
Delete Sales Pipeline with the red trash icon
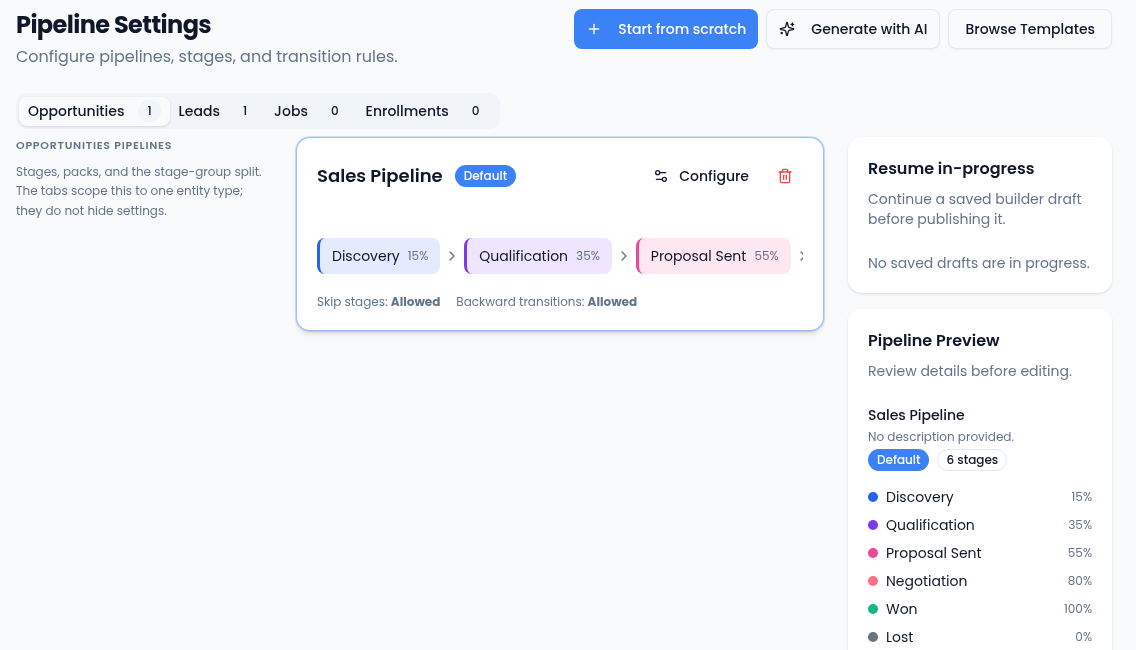pos(785,176)
